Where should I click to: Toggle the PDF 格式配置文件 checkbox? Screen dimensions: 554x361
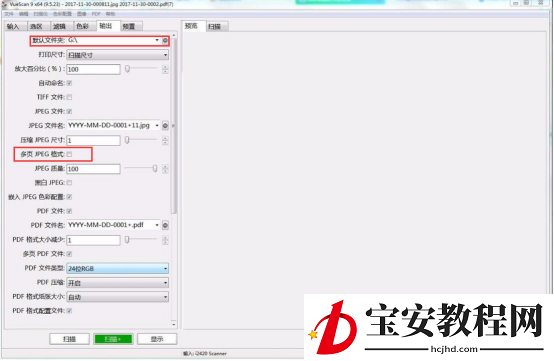[x=69, y=311]
